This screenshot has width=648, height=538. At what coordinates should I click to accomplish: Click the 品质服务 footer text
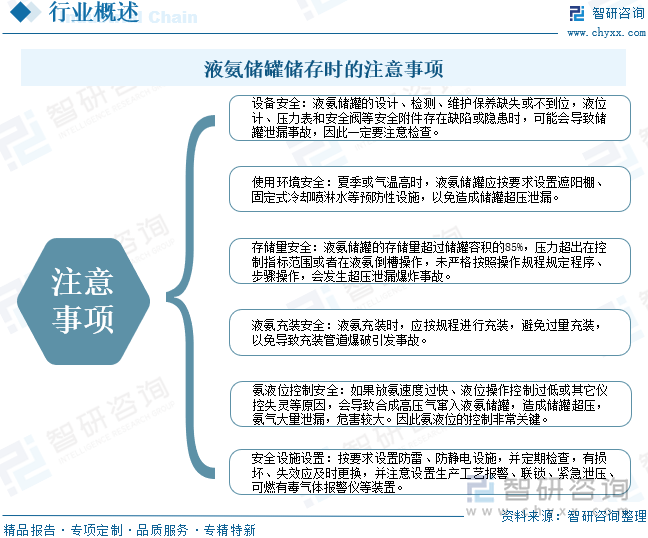click(162, 530)
